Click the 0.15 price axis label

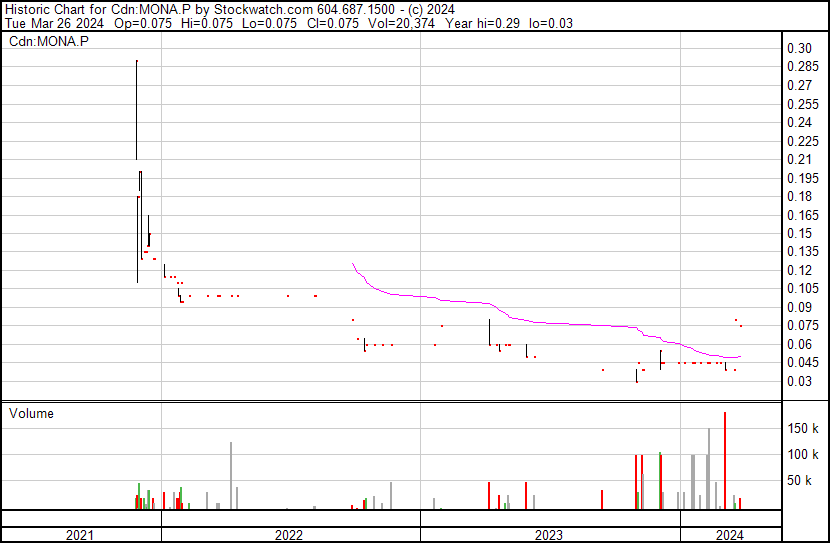pos(799,233)
